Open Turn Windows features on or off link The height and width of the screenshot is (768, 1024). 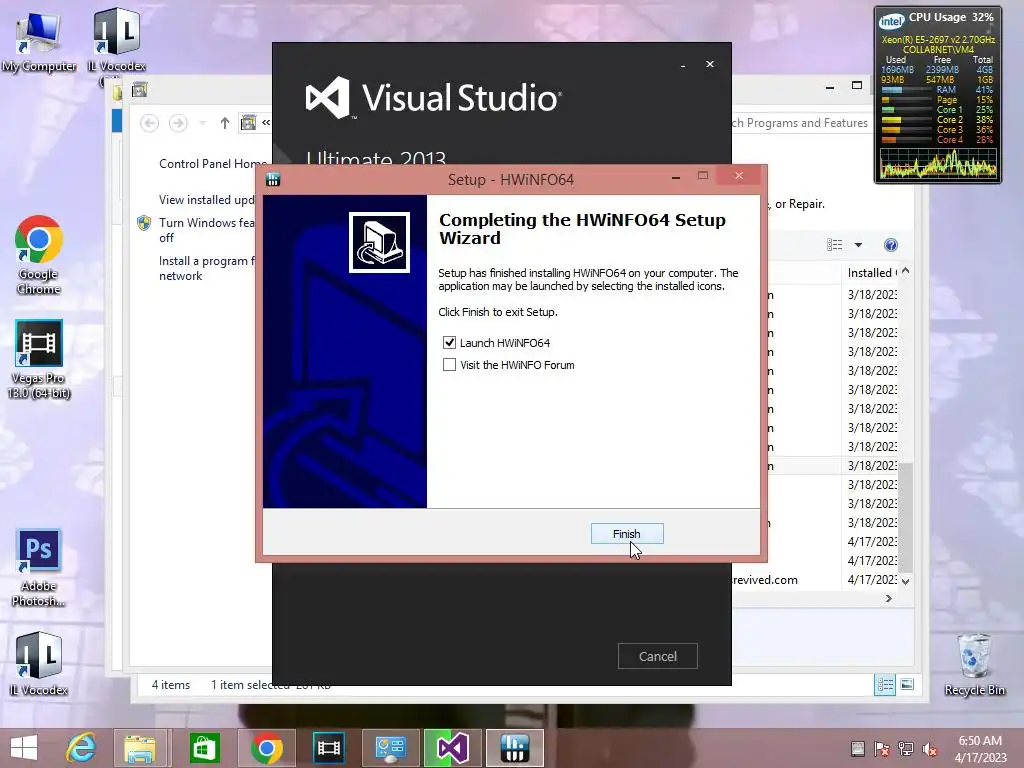pyautogui.click(x=207, y=230)
